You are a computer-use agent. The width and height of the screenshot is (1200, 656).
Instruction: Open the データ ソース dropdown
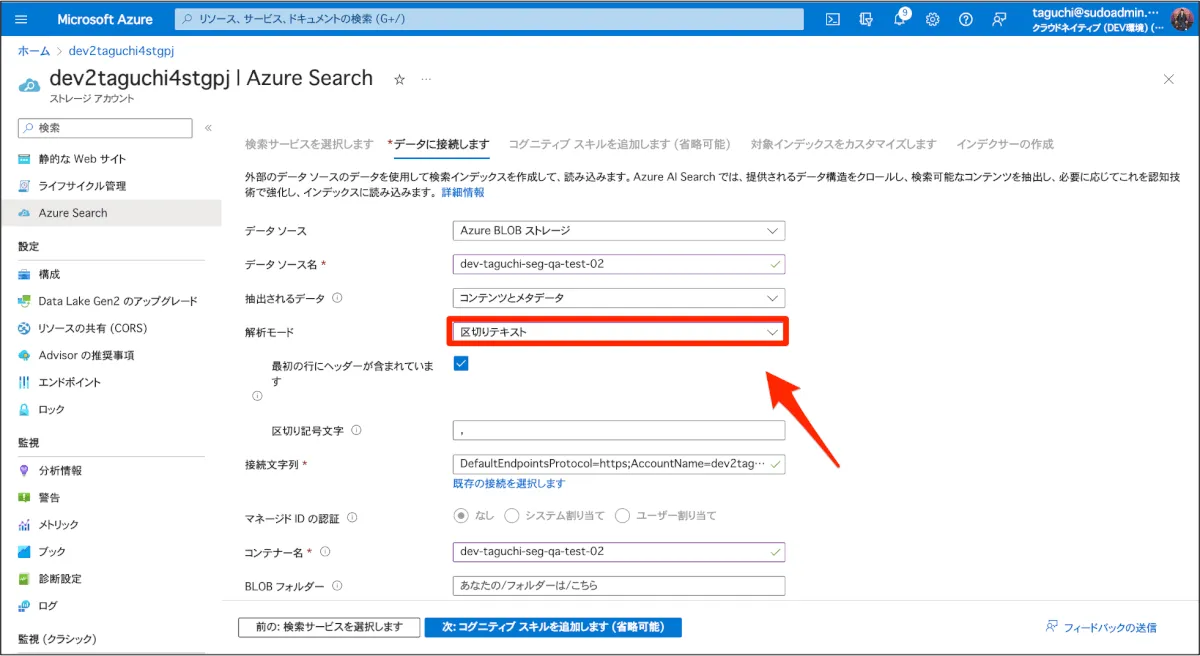619,231
